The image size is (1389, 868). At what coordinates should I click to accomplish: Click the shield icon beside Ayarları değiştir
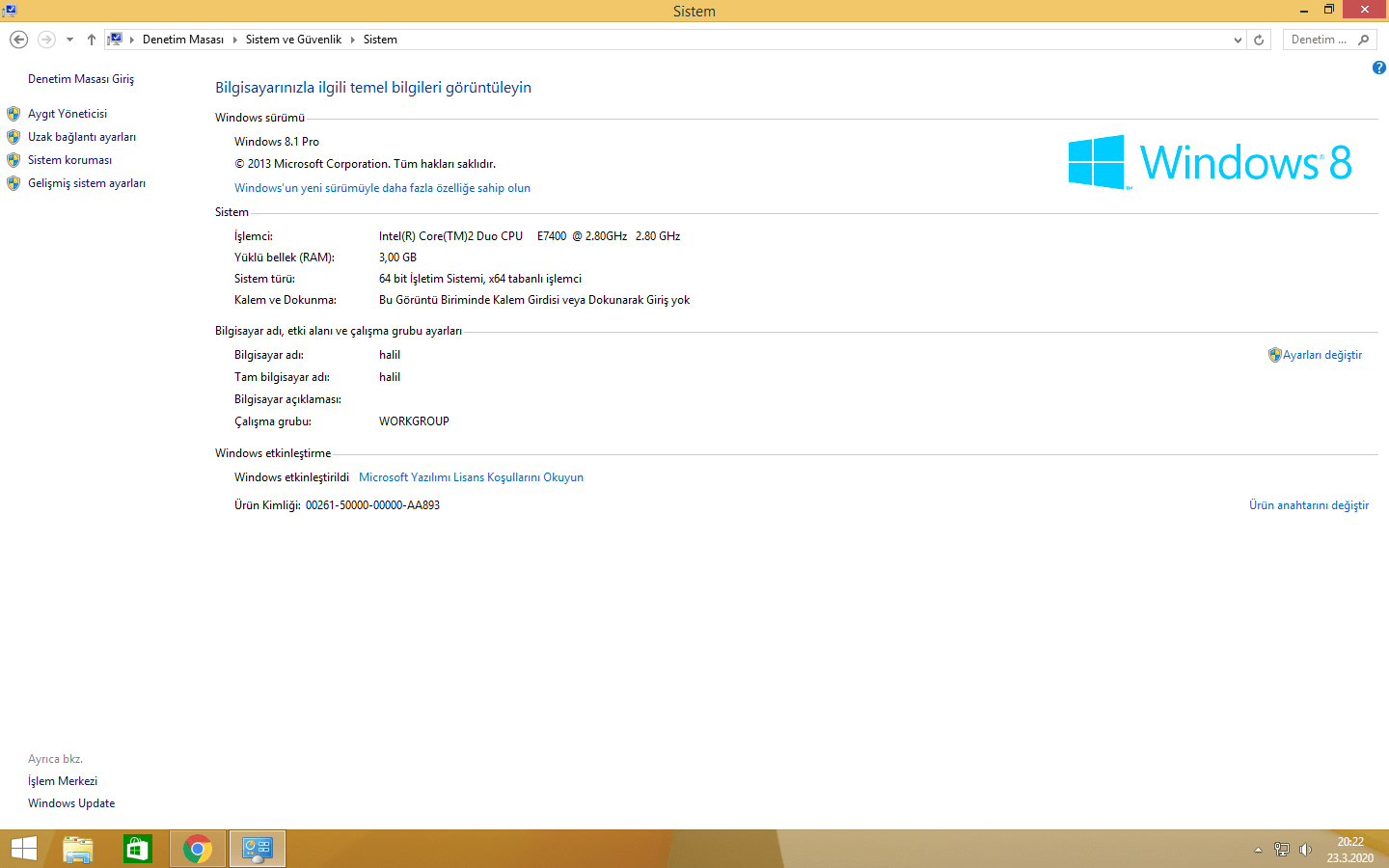tap(1275, 355)
